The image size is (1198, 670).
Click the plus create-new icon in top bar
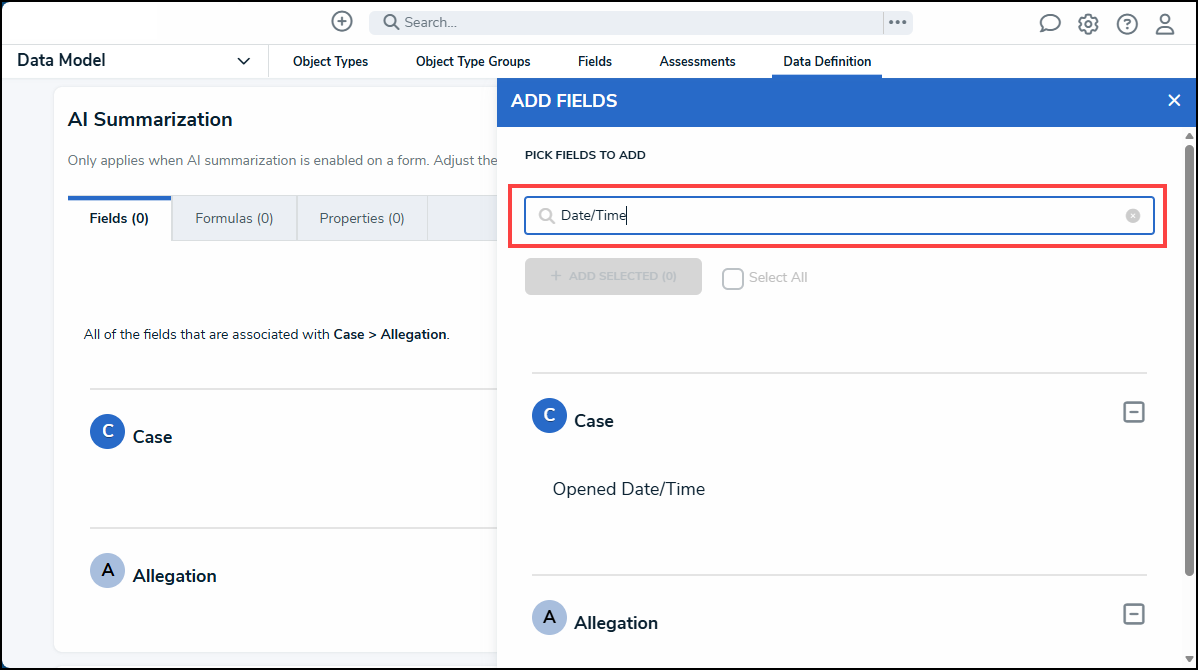[342, 21]
